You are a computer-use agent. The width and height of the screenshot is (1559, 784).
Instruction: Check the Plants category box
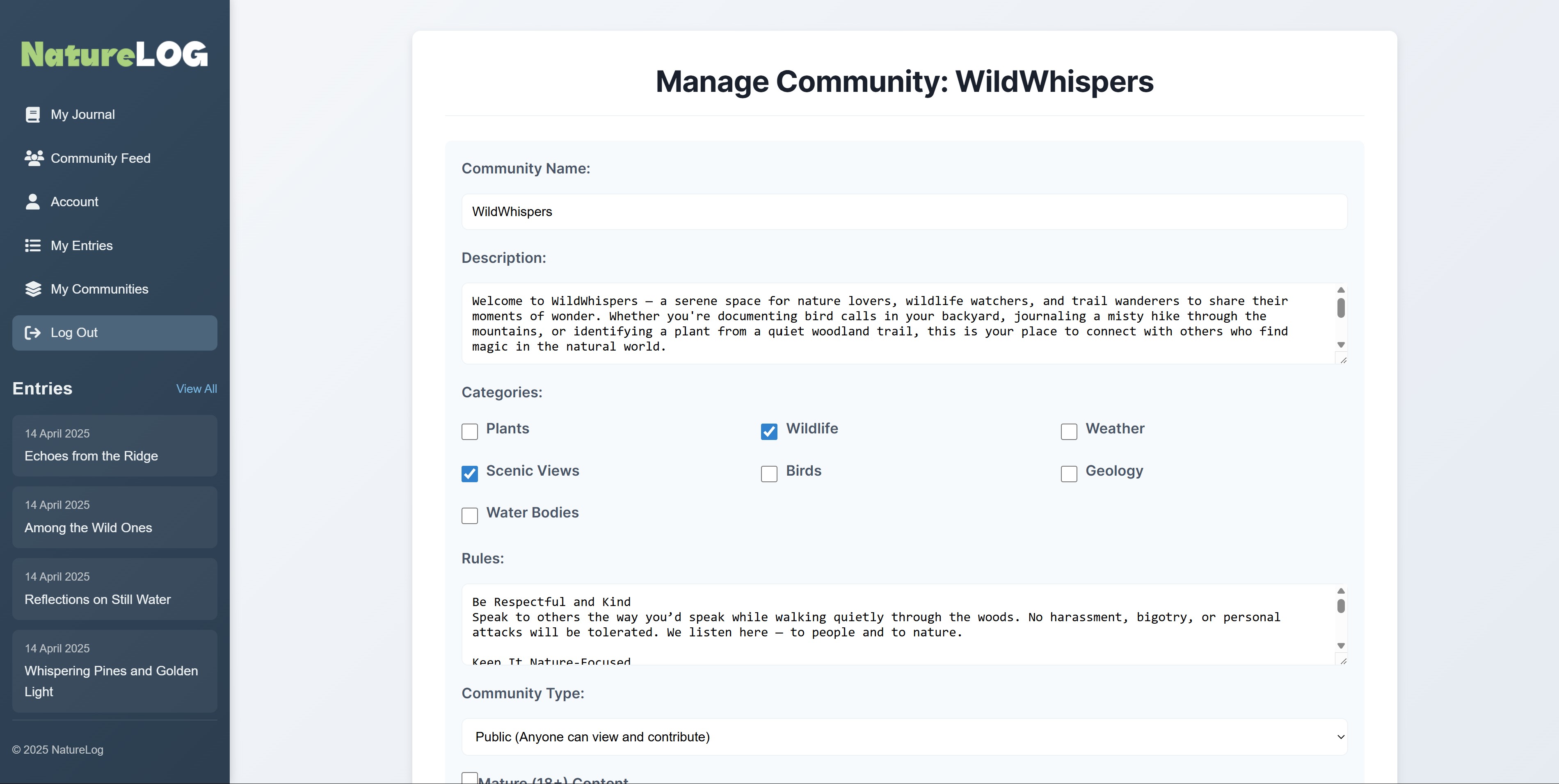470,431
